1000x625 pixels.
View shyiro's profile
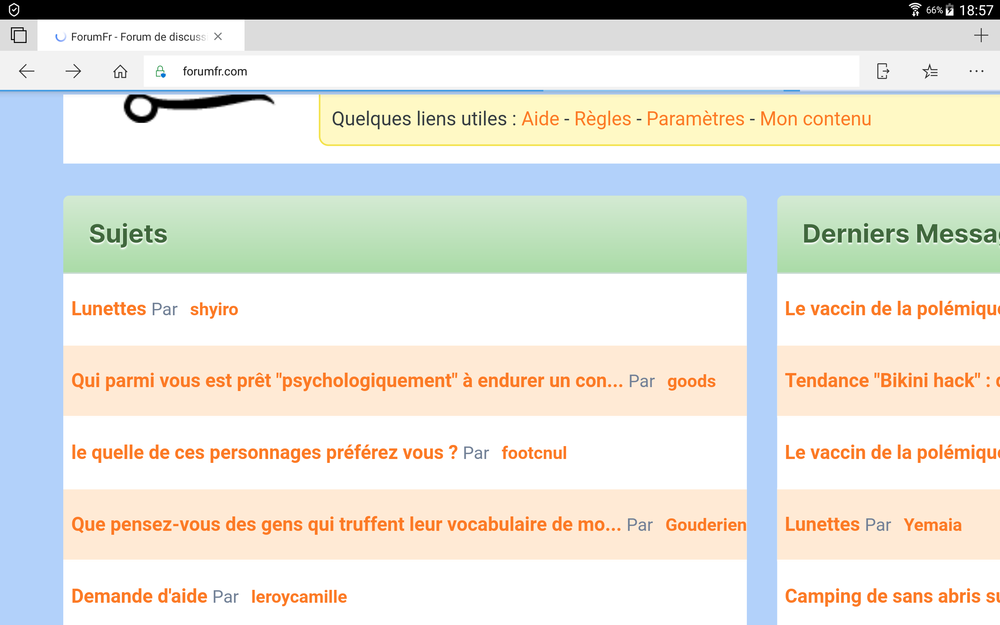214,310
